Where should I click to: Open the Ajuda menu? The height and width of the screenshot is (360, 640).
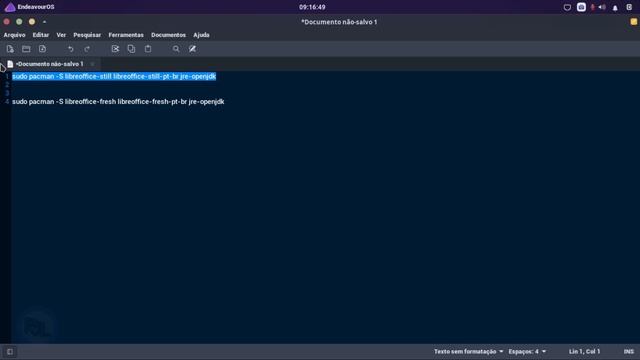click(201, 35)
